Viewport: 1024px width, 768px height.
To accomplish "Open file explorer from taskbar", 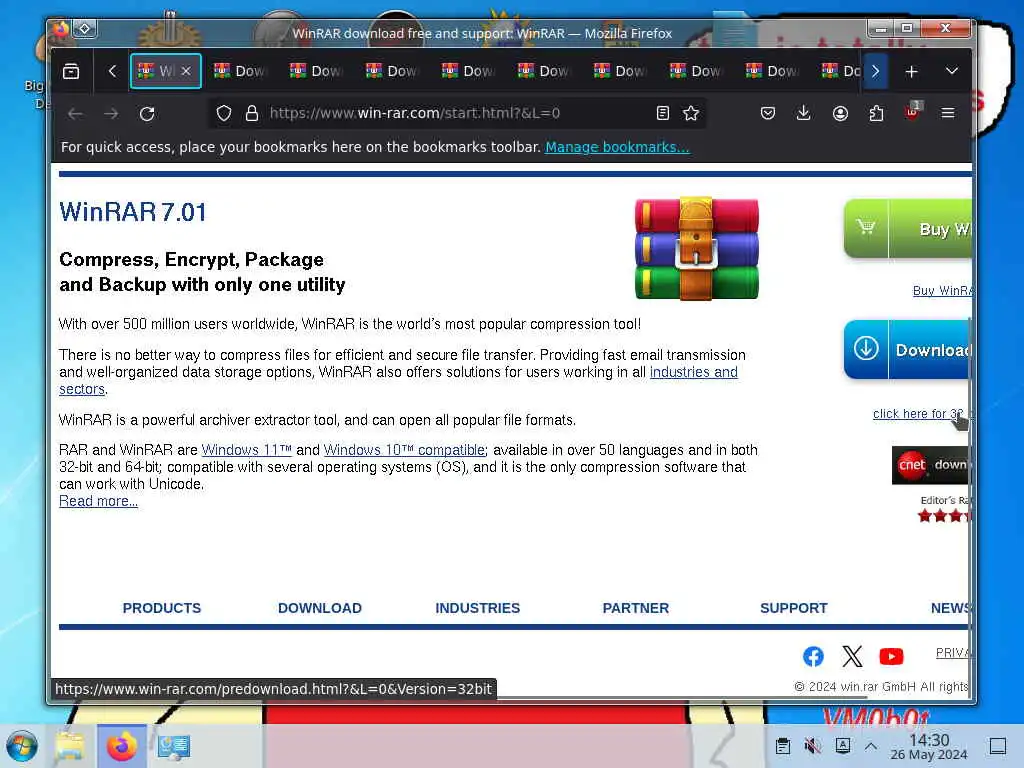I will click(69, 746).
